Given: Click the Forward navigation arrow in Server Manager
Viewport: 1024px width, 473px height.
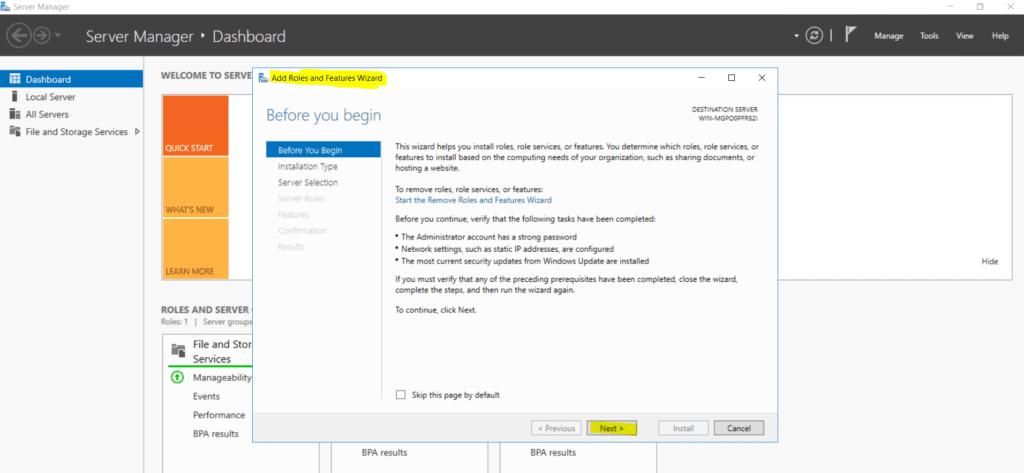Looking at the screenshot, I should click(x=41, y=36).
